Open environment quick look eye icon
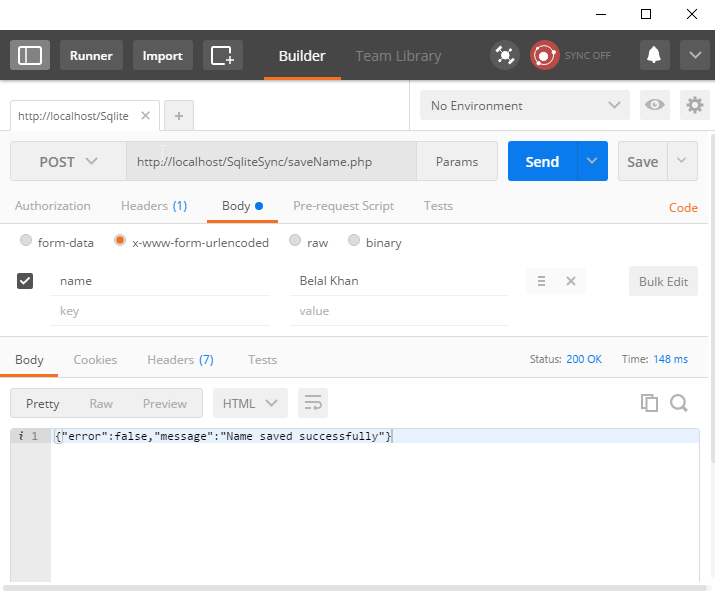The height and width of the screenshot is (594, 715). [x=655, y=105]
